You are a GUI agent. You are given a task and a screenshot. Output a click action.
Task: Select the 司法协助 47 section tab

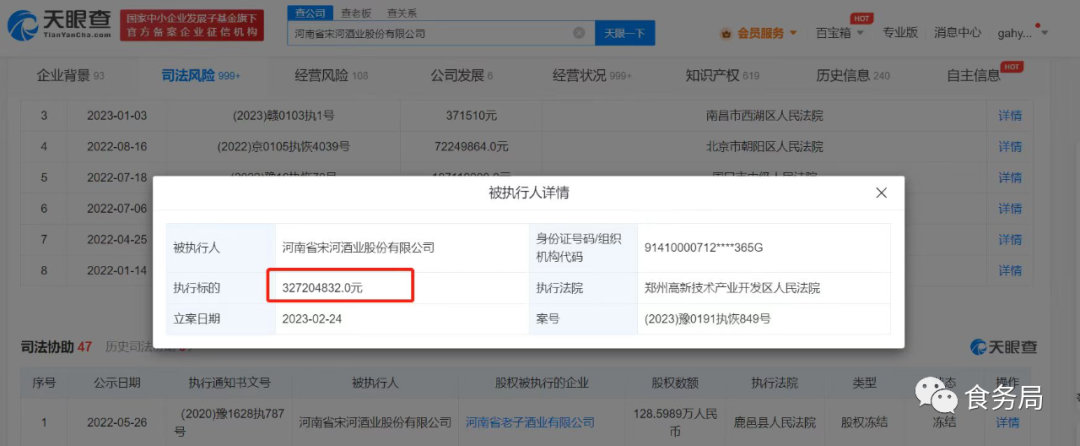point(56,347)
